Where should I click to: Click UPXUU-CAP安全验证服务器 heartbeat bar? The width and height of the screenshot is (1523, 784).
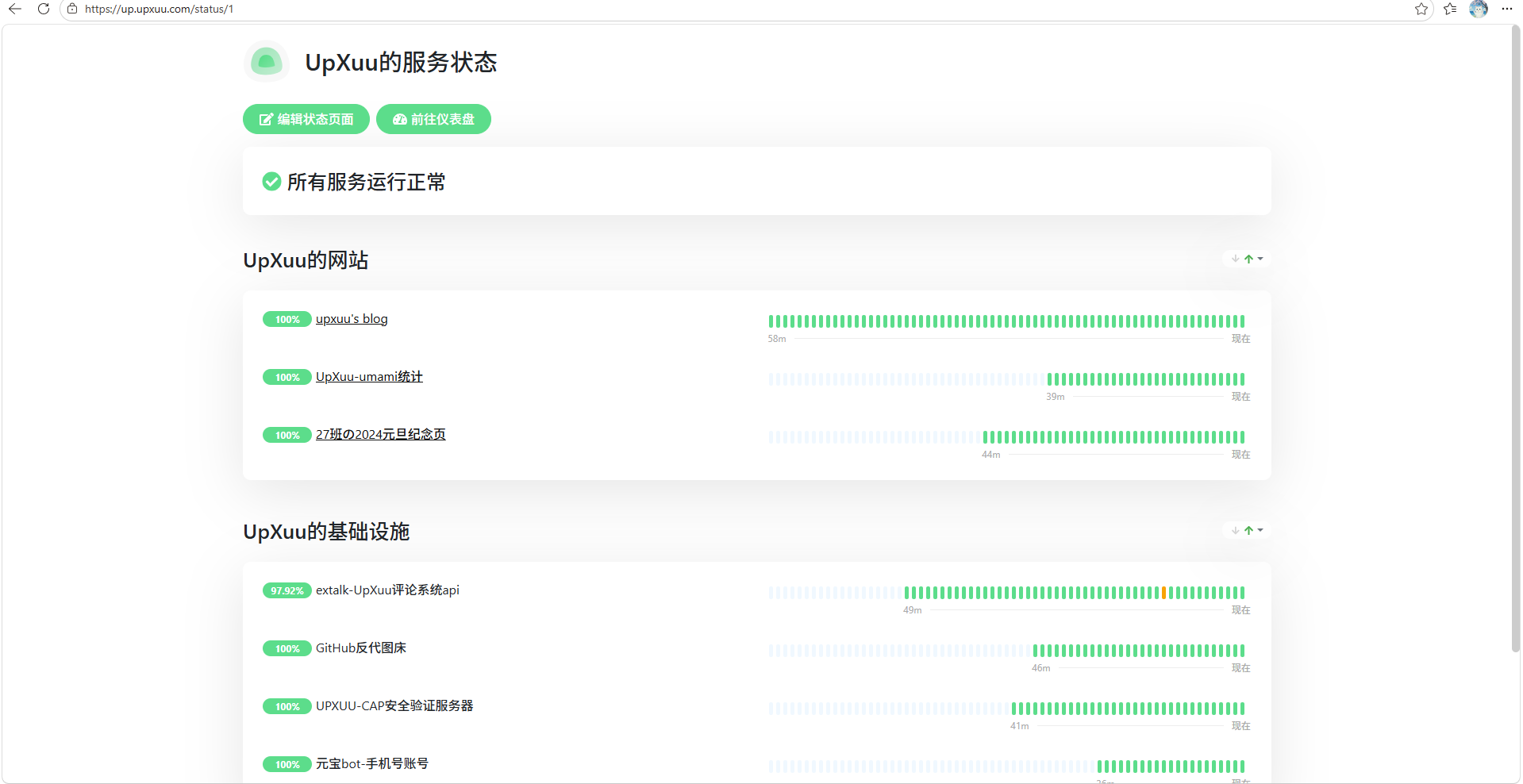(x=1006, y=709)
